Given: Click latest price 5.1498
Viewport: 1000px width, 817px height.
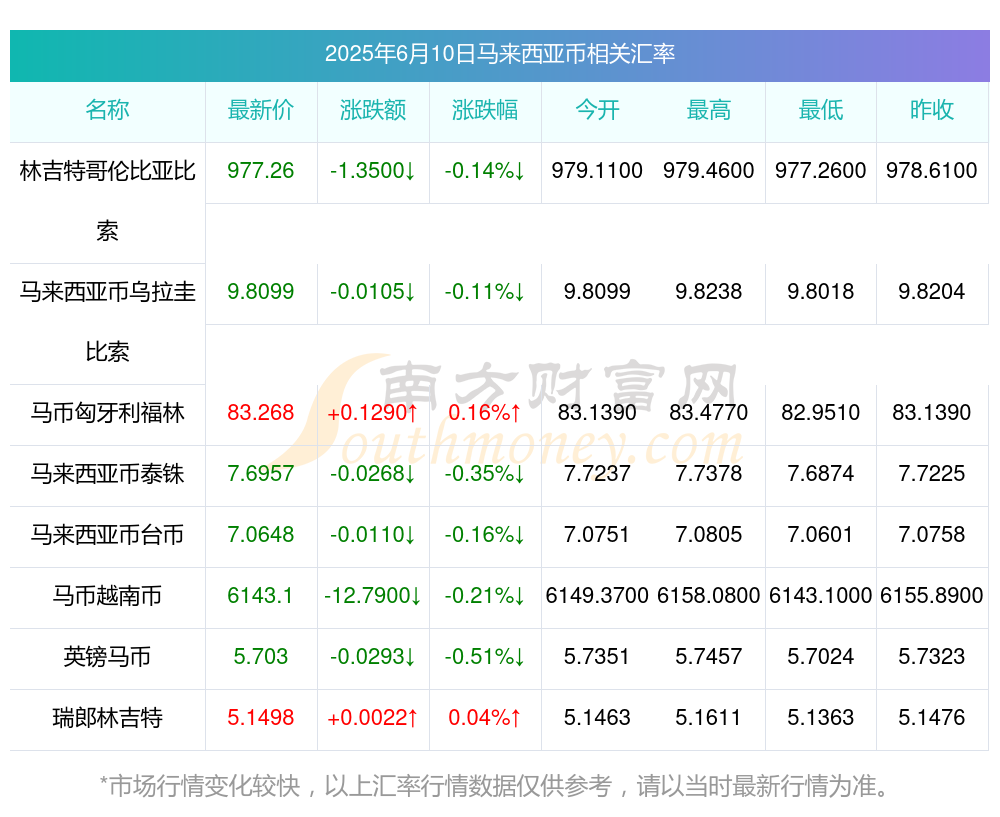Looking at the screenshot, I should pyautogui.click(x=261, y=718).
